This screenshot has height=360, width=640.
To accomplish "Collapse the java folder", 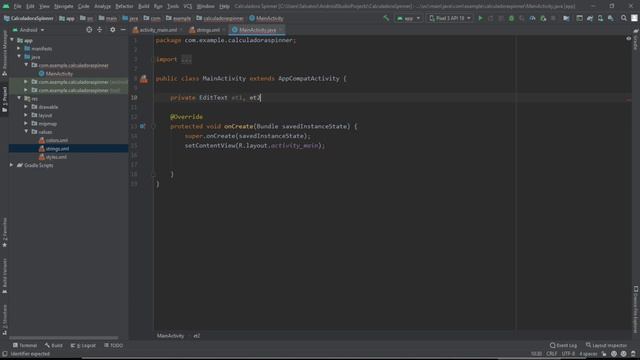I will coord(19,57).
